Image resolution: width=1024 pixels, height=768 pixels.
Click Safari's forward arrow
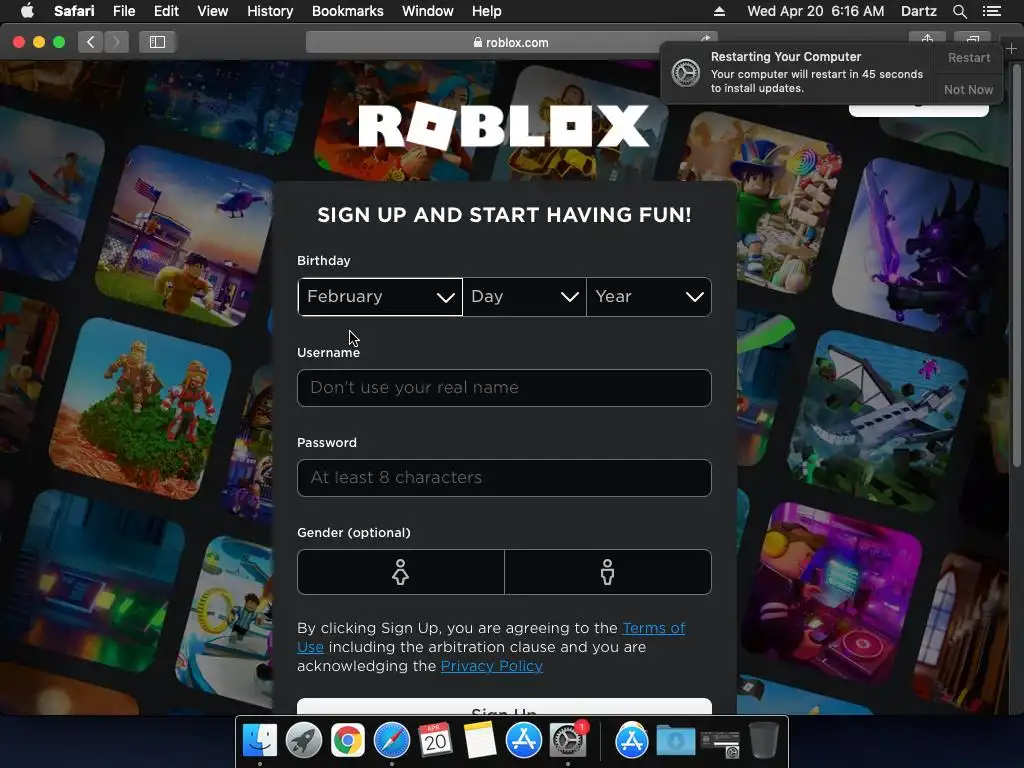click(116, 42)
